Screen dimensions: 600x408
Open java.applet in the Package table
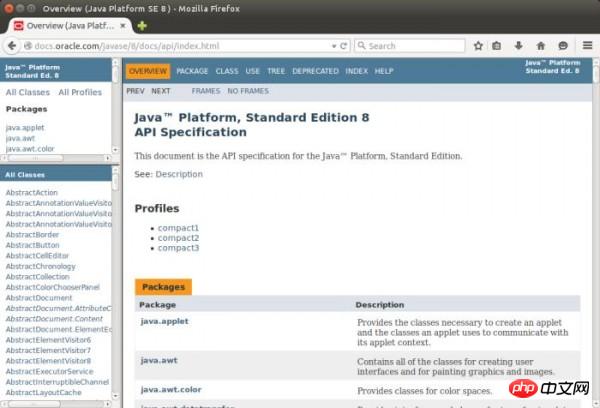click(x=165, y=322)
